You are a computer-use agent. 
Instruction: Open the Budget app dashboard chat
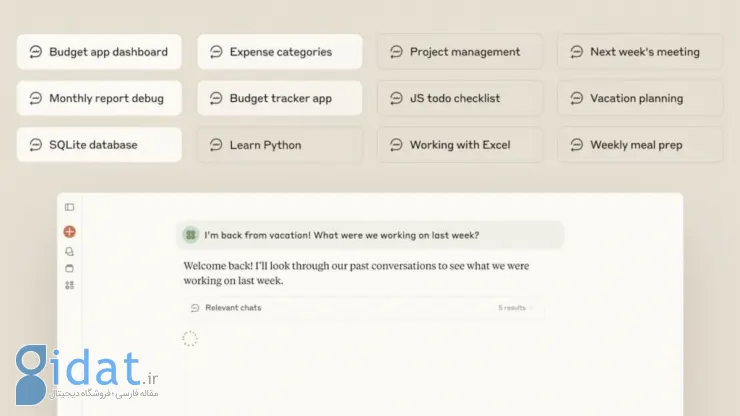pos(99,52)
